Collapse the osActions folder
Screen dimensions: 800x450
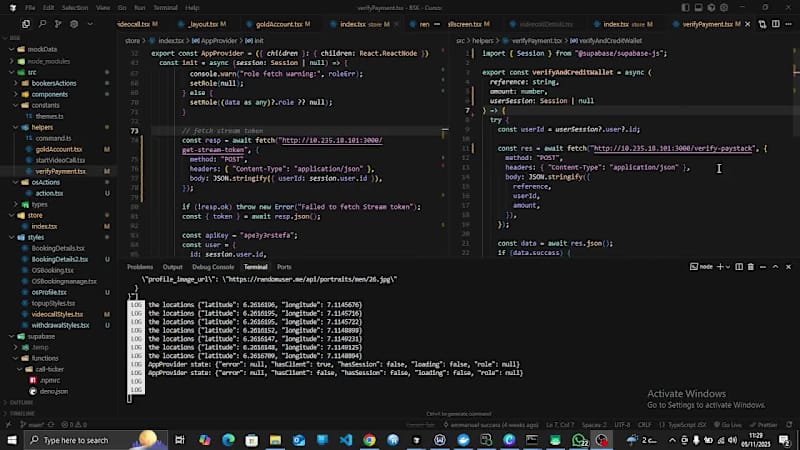point(45,182)
